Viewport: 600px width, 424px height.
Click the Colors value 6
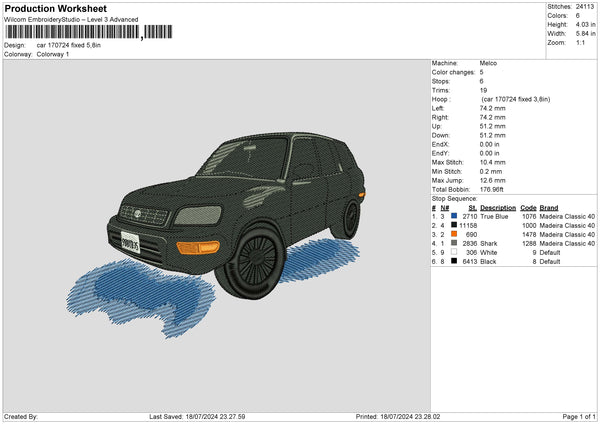tap(577, 16)
